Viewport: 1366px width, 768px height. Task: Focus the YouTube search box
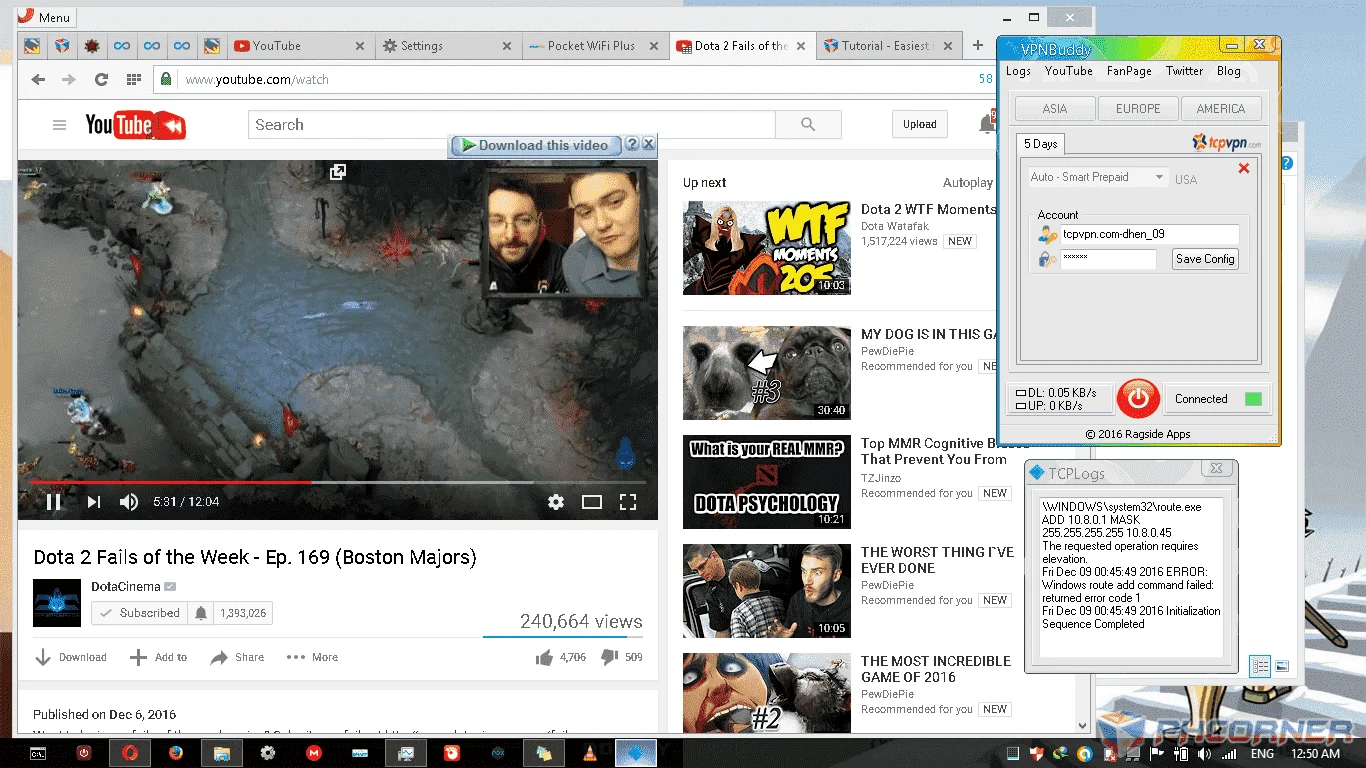[512, 125]
